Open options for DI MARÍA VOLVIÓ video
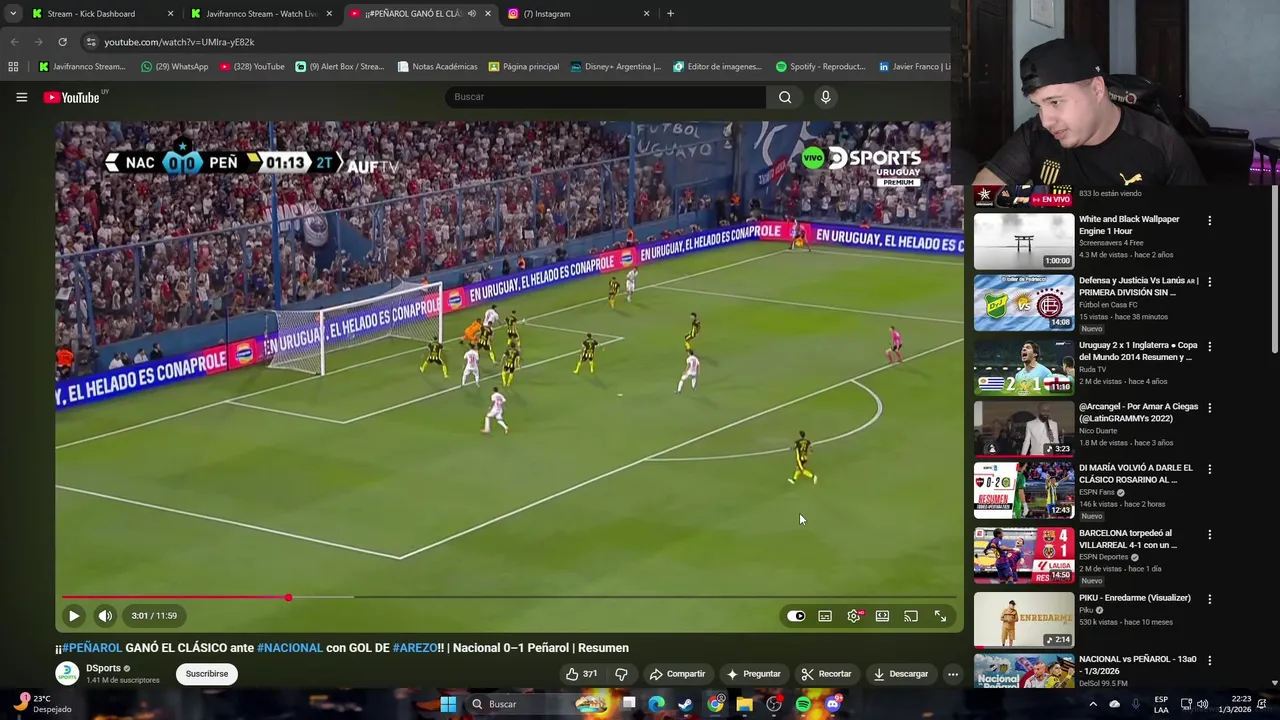The width and height of the screenshot is (1280, 720). coord(1209,469)
